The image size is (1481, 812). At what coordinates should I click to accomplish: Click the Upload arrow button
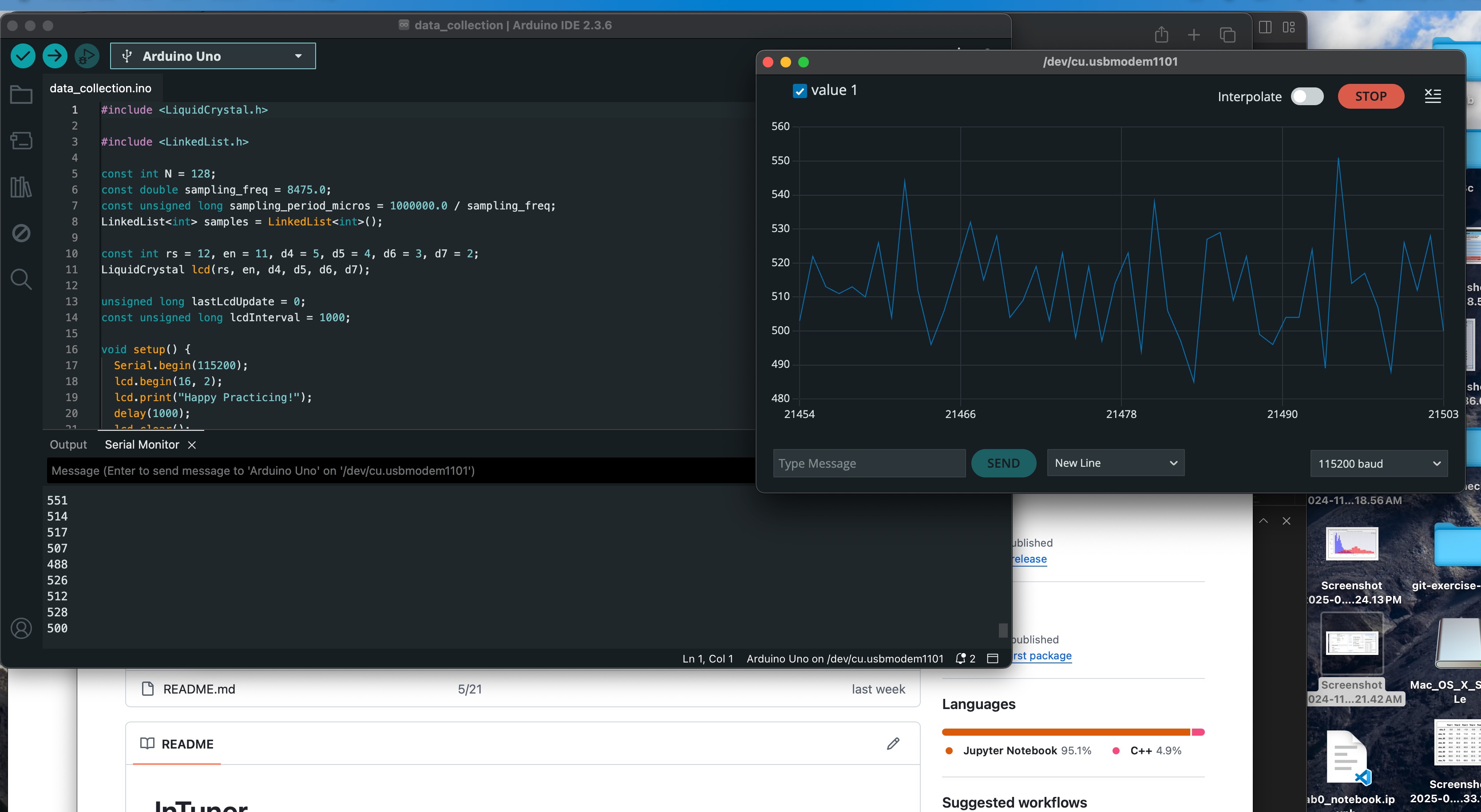pyautogui.click(x=55, y=56)
